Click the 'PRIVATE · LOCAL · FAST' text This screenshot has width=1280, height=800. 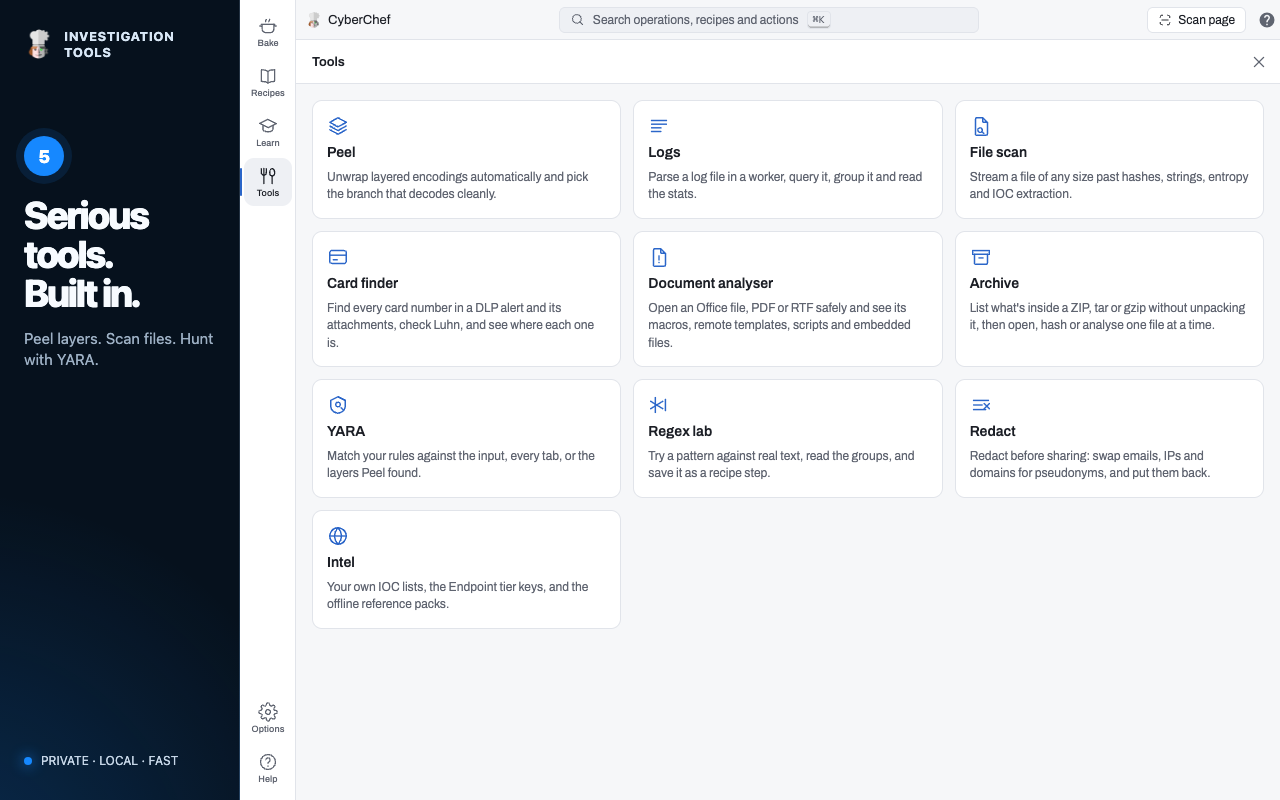110,761
